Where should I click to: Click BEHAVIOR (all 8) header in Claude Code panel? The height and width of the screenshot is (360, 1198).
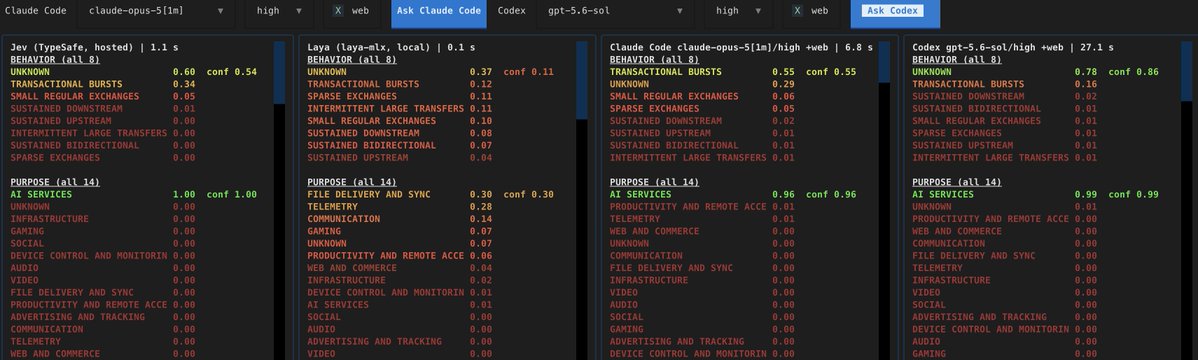click(654, 60)
